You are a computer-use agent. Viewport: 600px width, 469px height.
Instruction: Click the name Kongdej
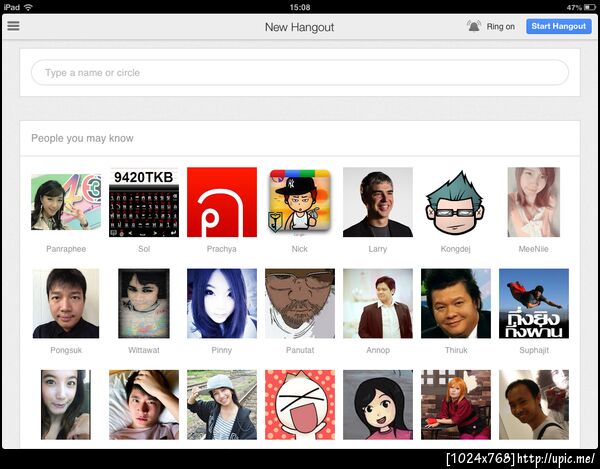click(456, 249)
